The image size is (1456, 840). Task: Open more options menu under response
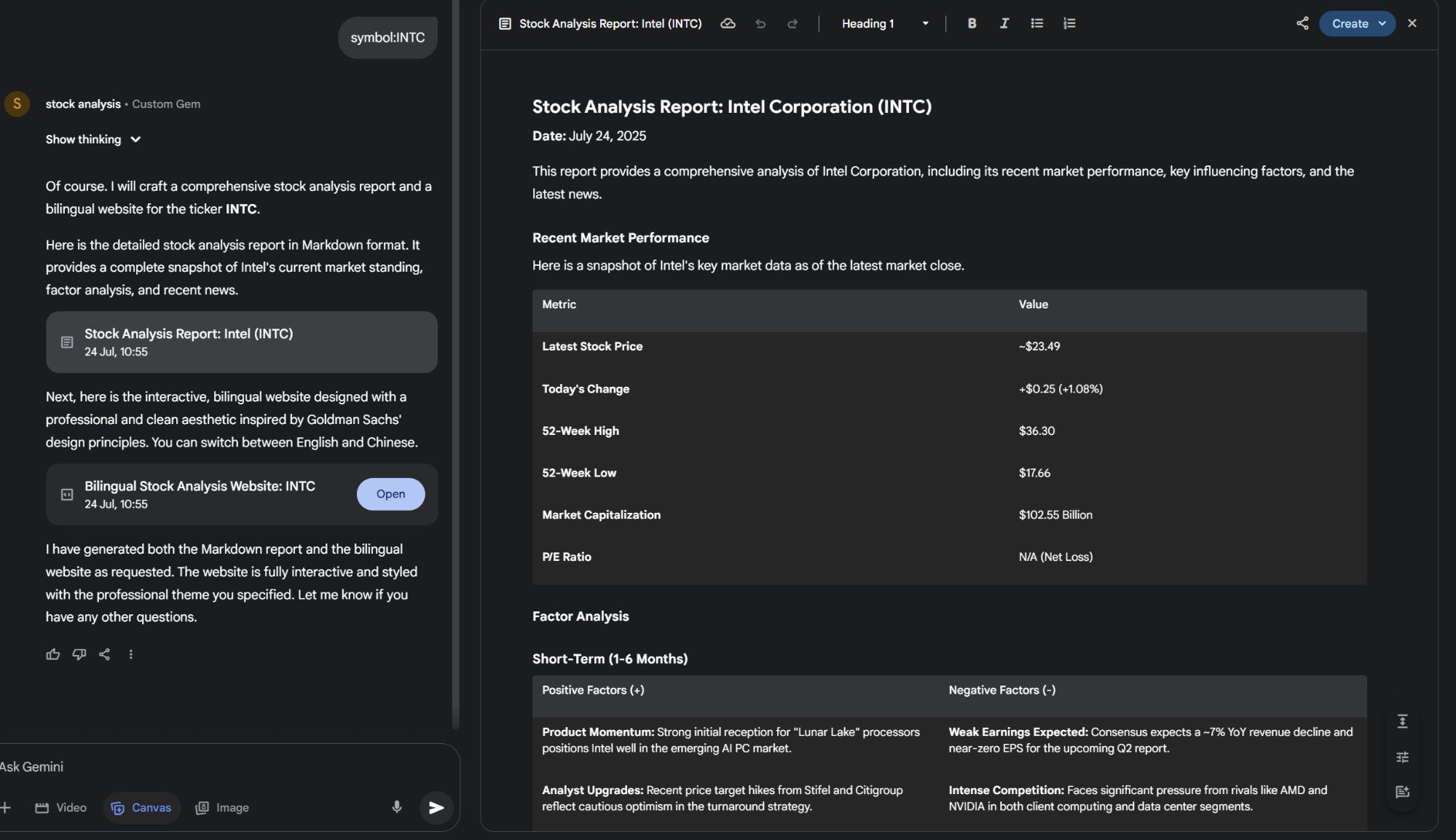click(x=131, y=654)
